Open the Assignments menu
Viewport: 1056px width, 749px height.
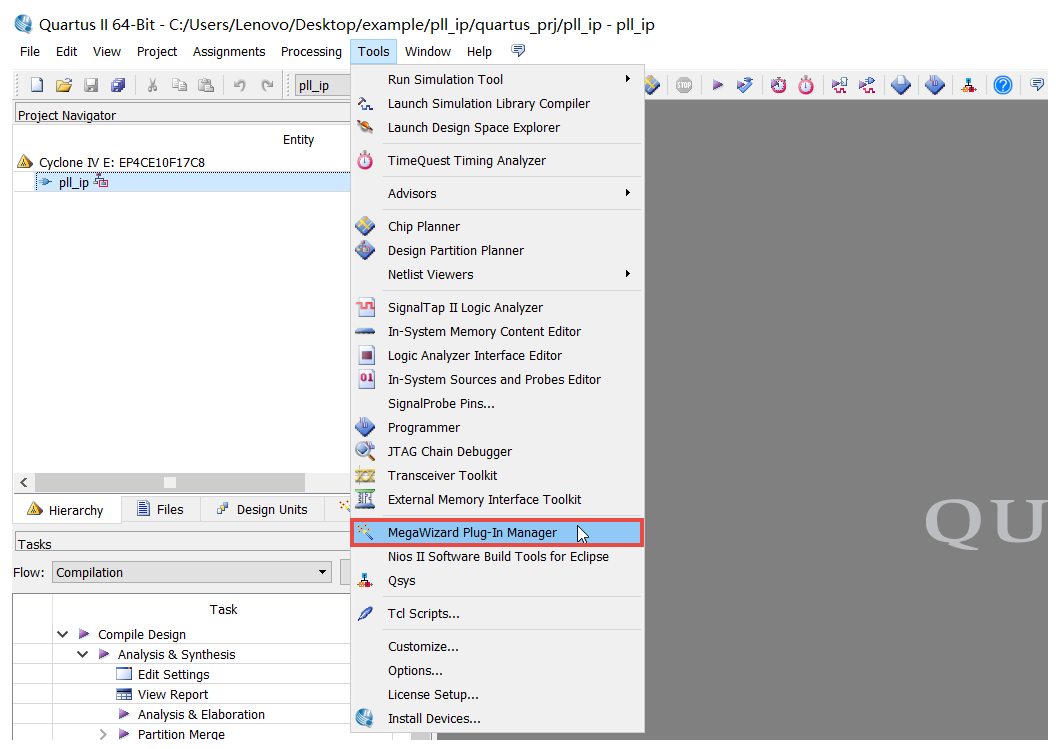(x=229, y=52)
